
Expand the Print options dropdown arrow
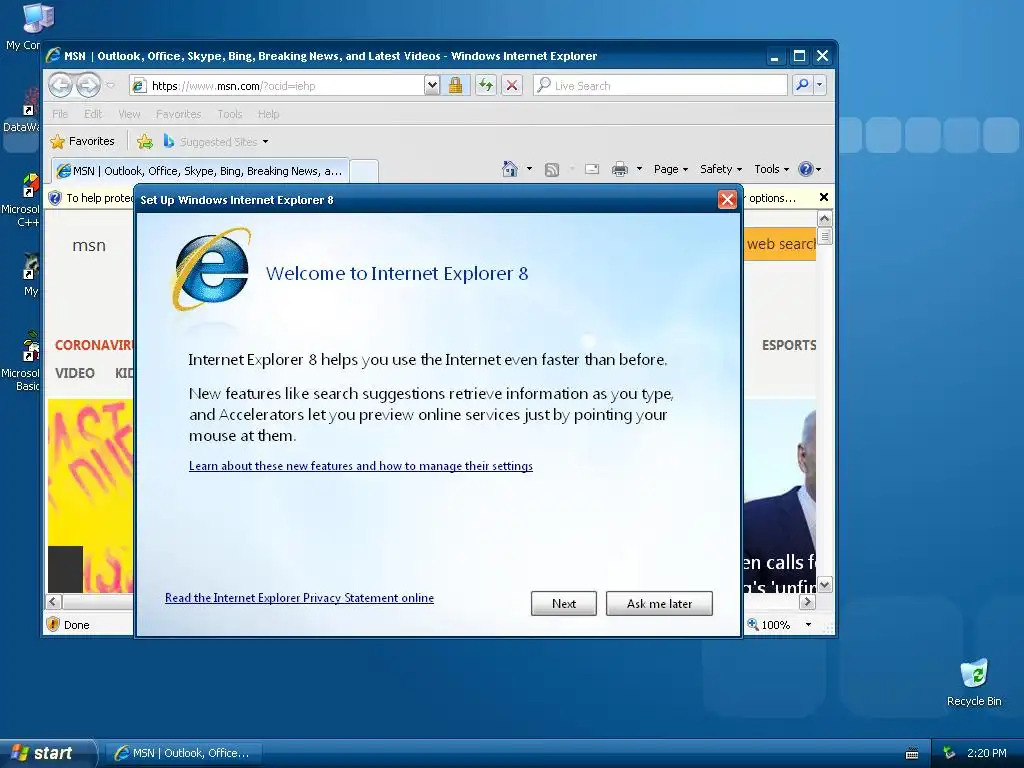639,169
